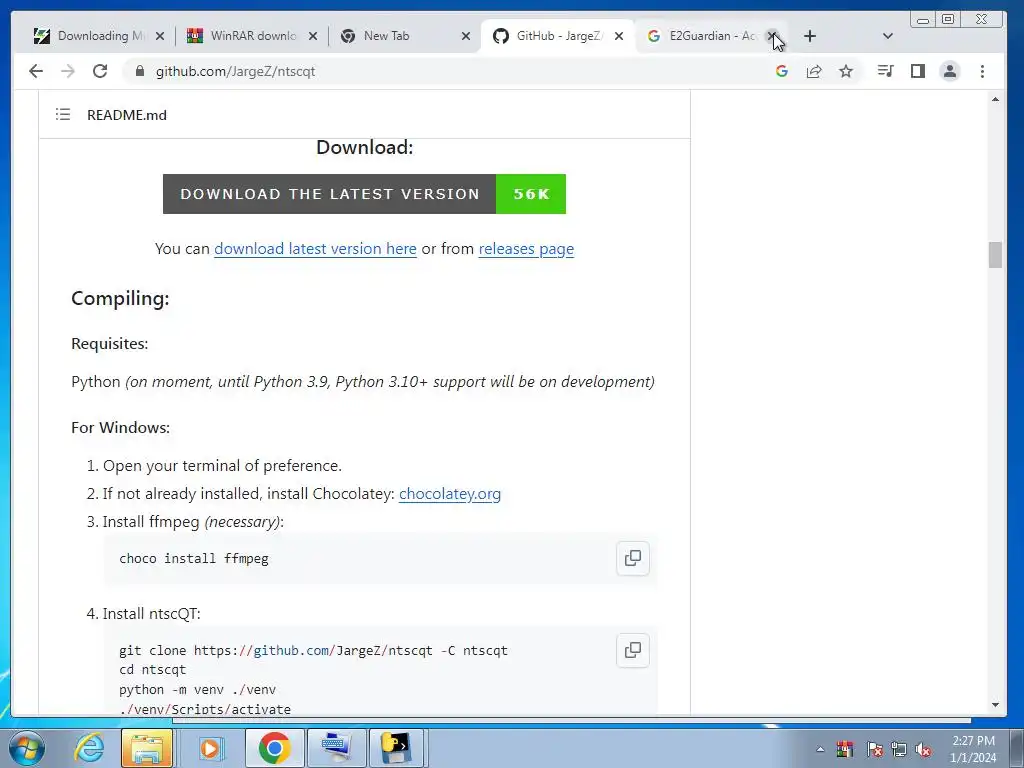The image size is (1024, 768).
Task: Copy the choco install ffmpeg command
Action: pyautogui.click(x=633, y=558)
